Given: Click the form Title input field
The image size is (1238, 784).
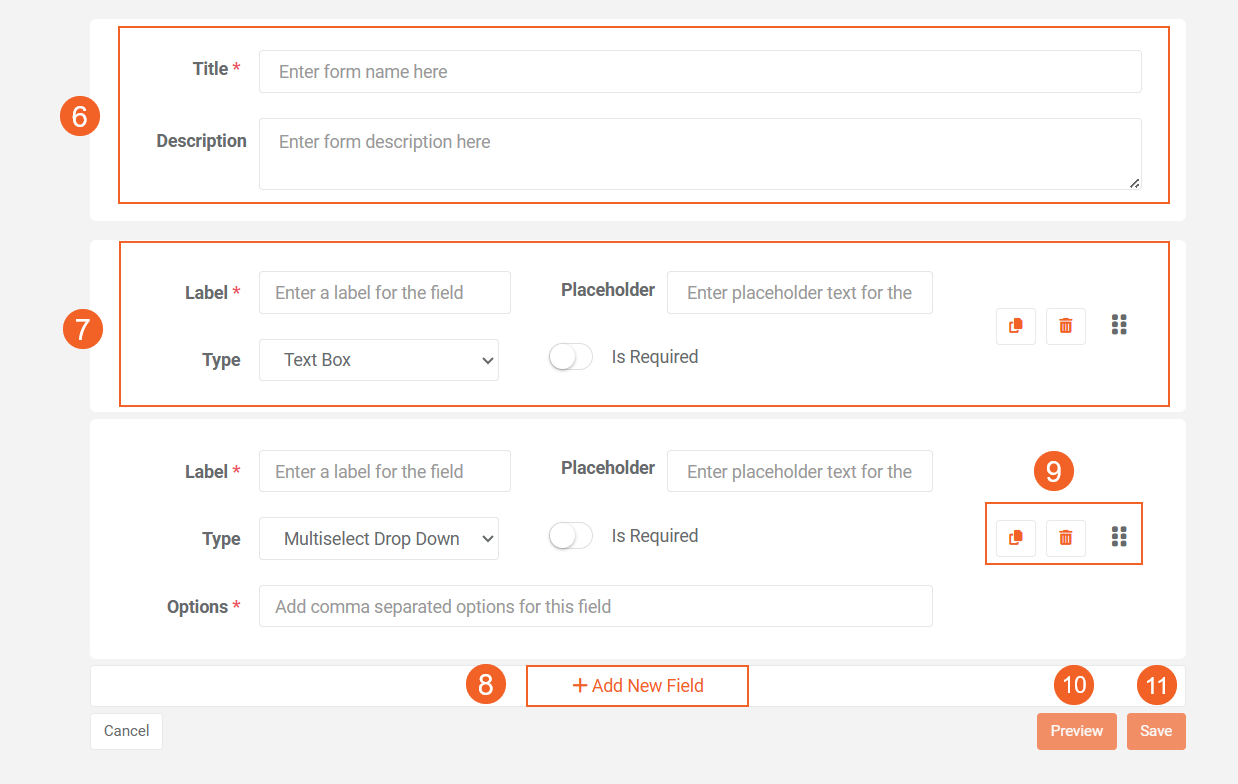Looking at the screenshot, I should coord(700,71).
